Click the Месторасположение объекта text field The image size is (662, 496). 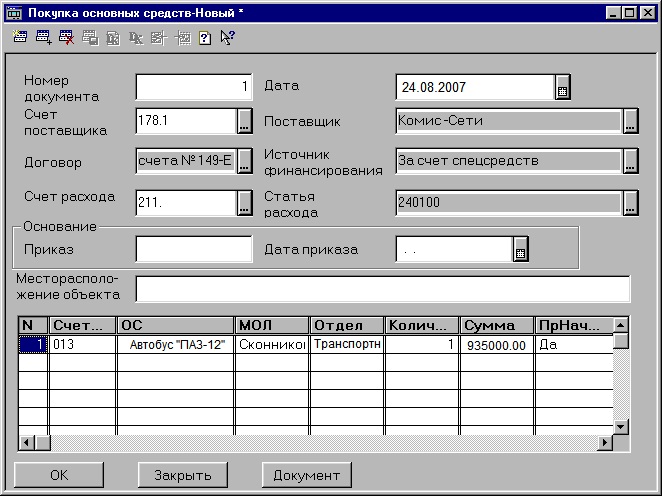[382, 289]
